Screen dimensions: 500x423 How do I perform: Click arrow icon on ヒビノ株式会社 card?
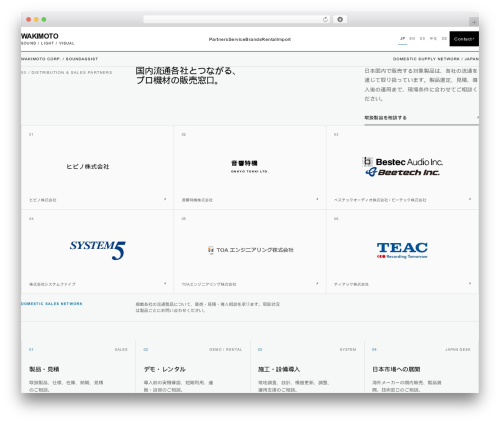click(165, 199)
